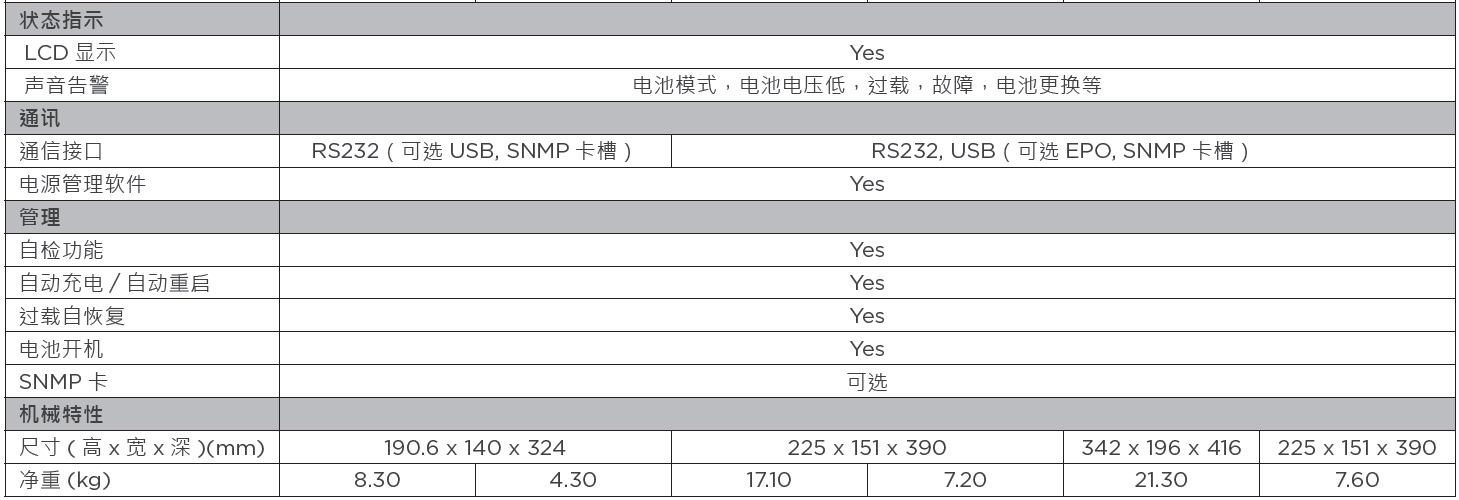Click the 电源管理软件 row label

[82, 184]
